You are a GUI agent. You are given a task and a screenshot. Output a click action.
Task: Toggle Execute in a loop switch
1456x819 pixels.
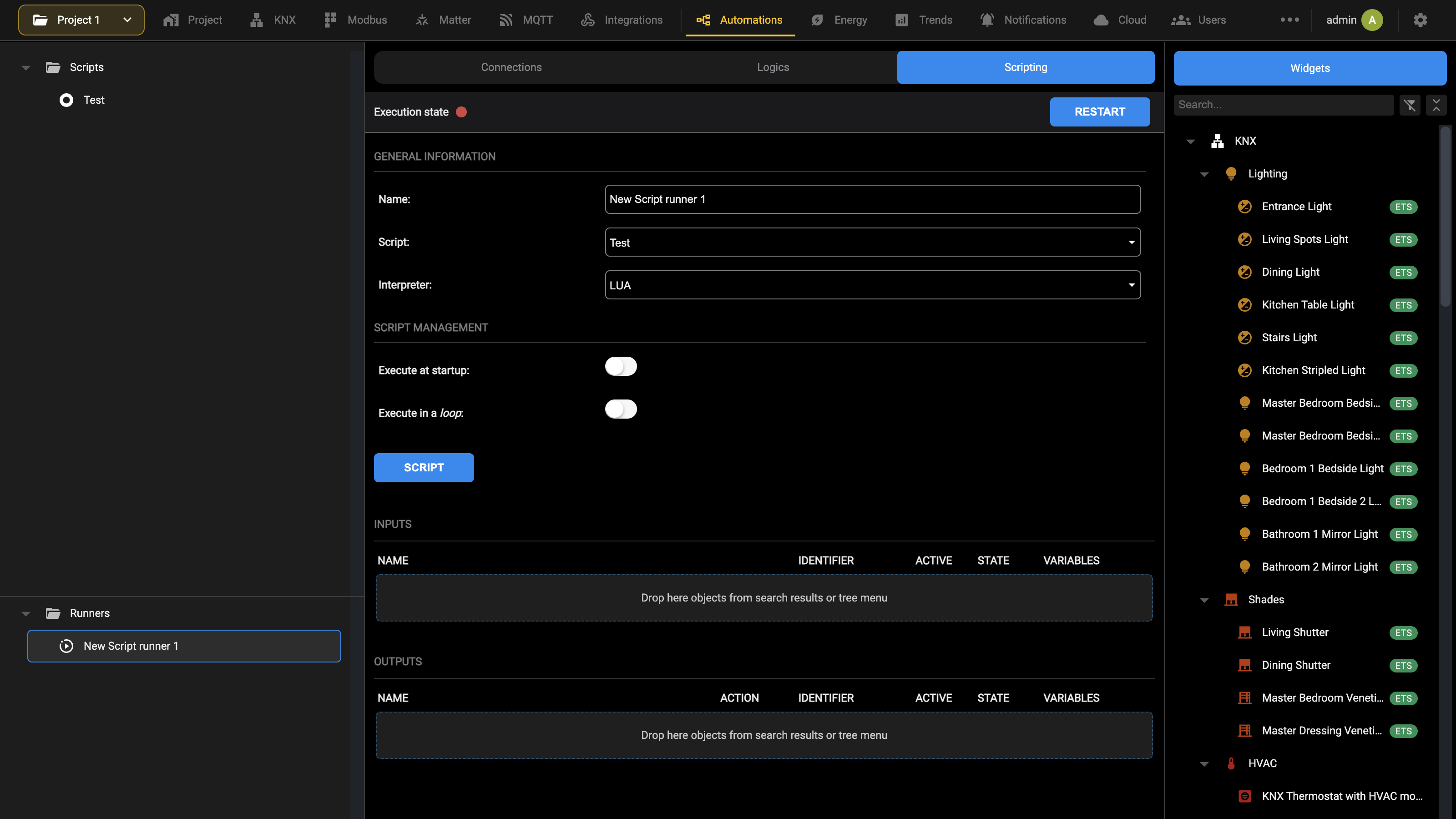621,409
